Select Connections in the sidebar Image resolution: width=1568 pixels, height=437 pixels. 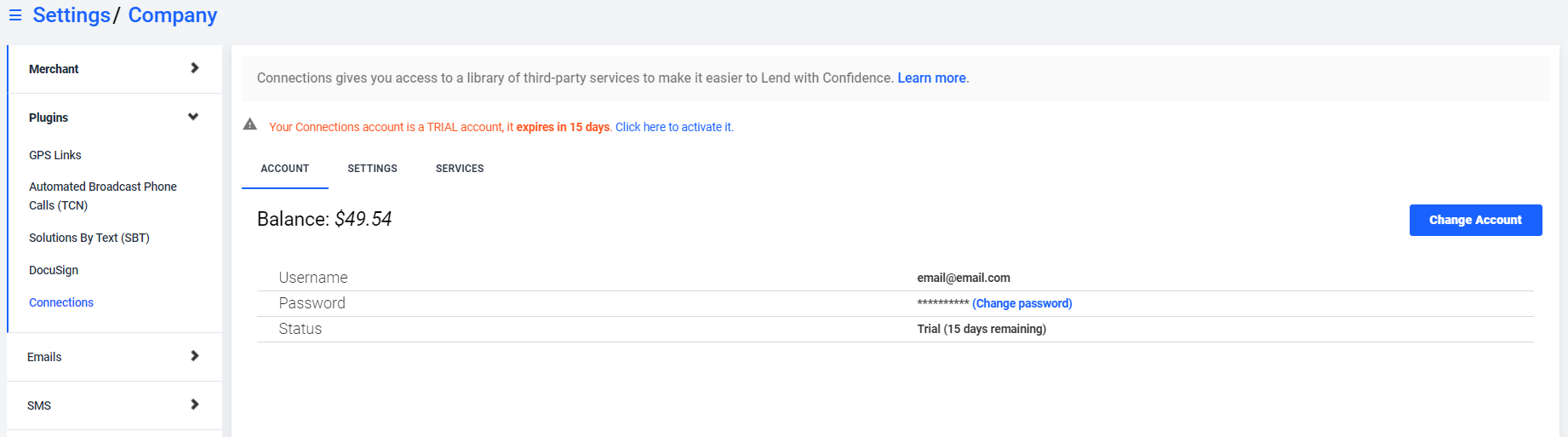point(61,302)
